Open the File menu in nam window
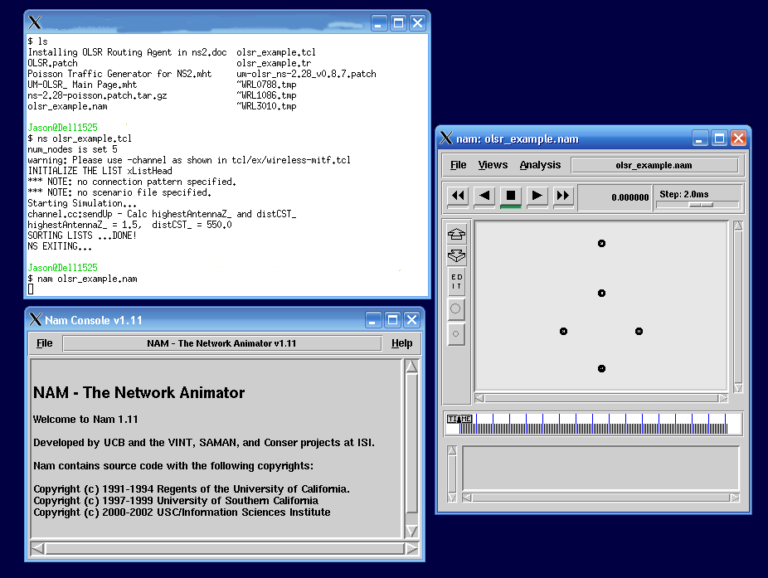 tap(458, 165)
